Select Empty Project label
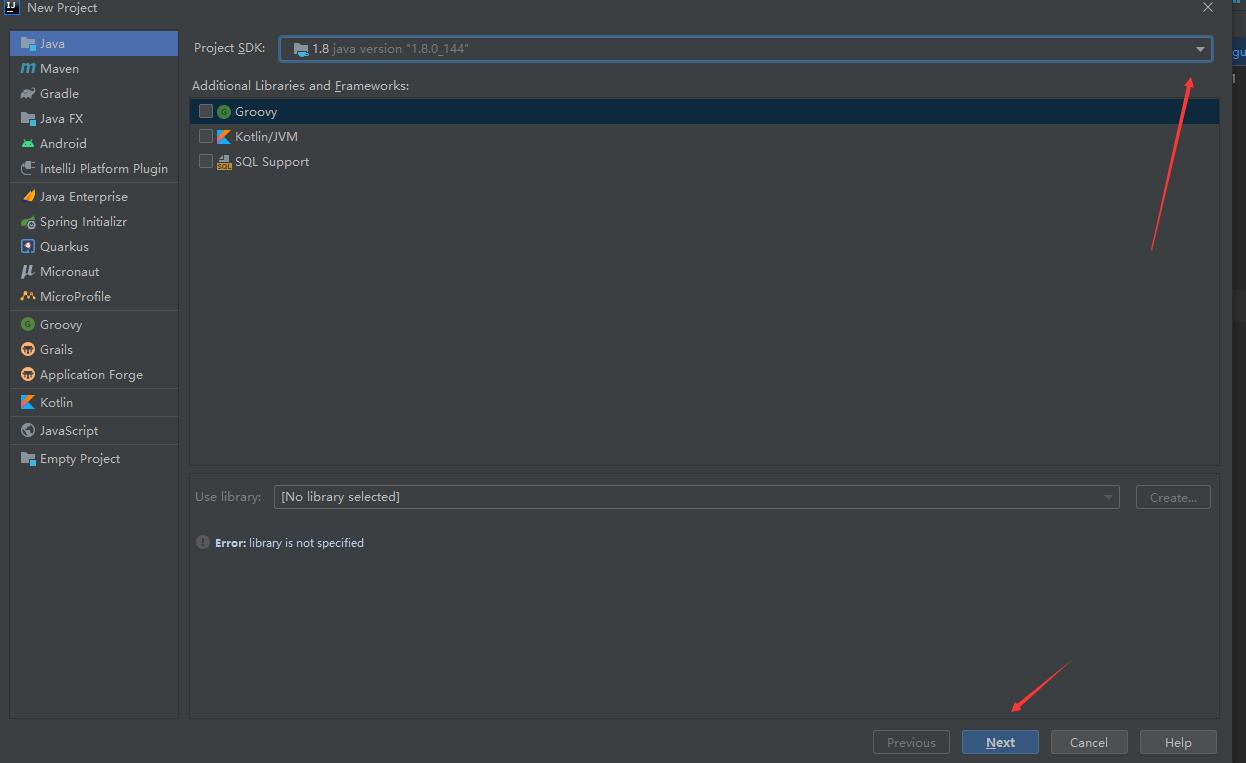The height and width of the screenshot is (763, 1246). (80, 459)
